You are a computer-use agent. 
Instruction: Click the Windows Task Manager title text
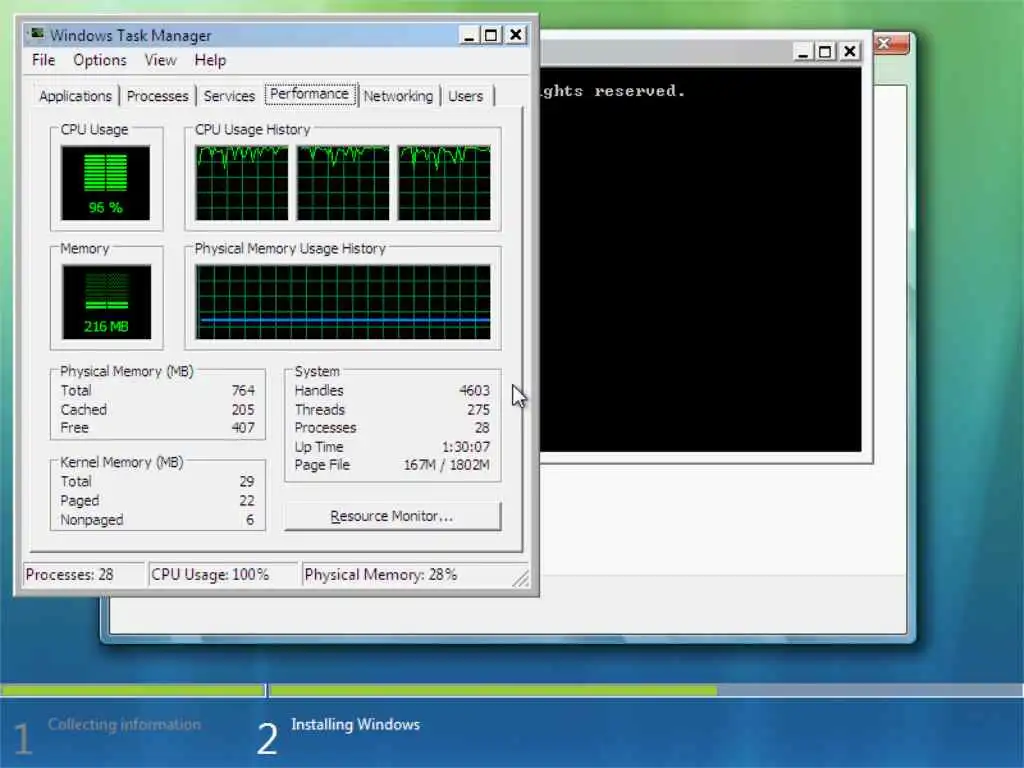pyautogui.click(x=131, y=35)
